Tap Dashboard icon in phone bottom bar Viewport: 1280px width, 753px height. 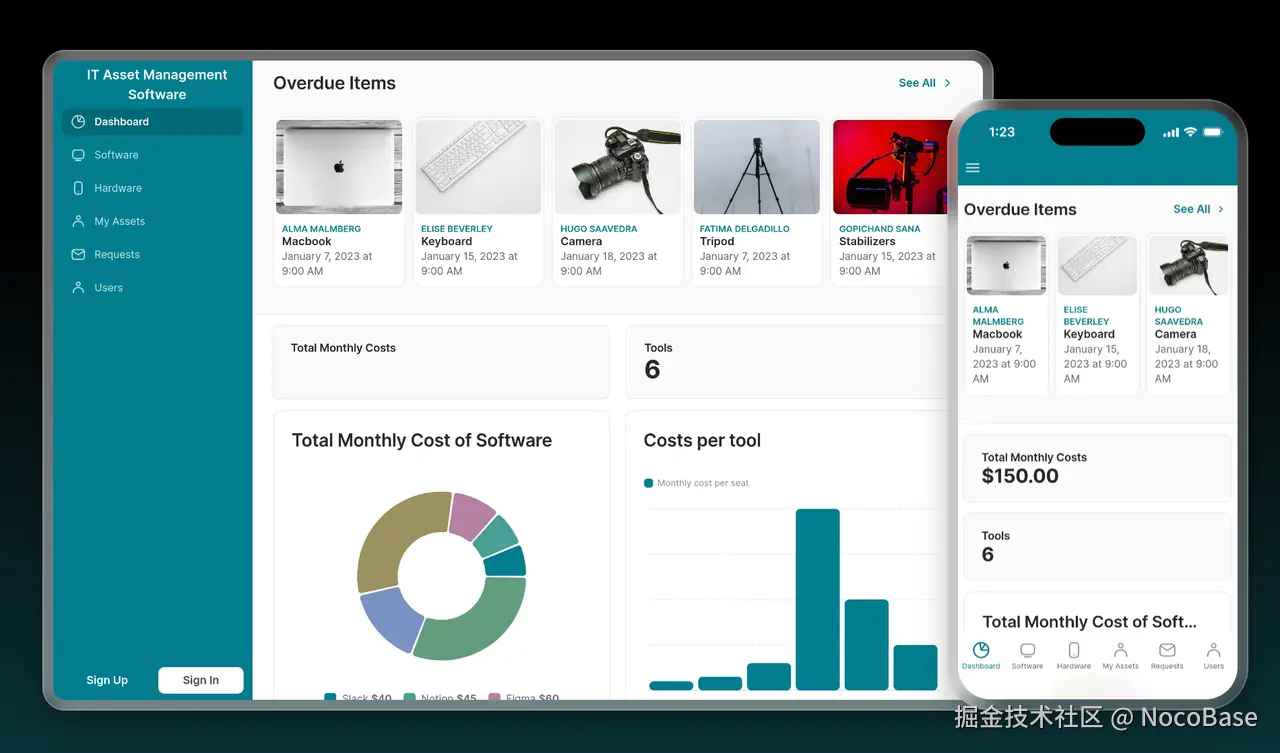(981, 650)
